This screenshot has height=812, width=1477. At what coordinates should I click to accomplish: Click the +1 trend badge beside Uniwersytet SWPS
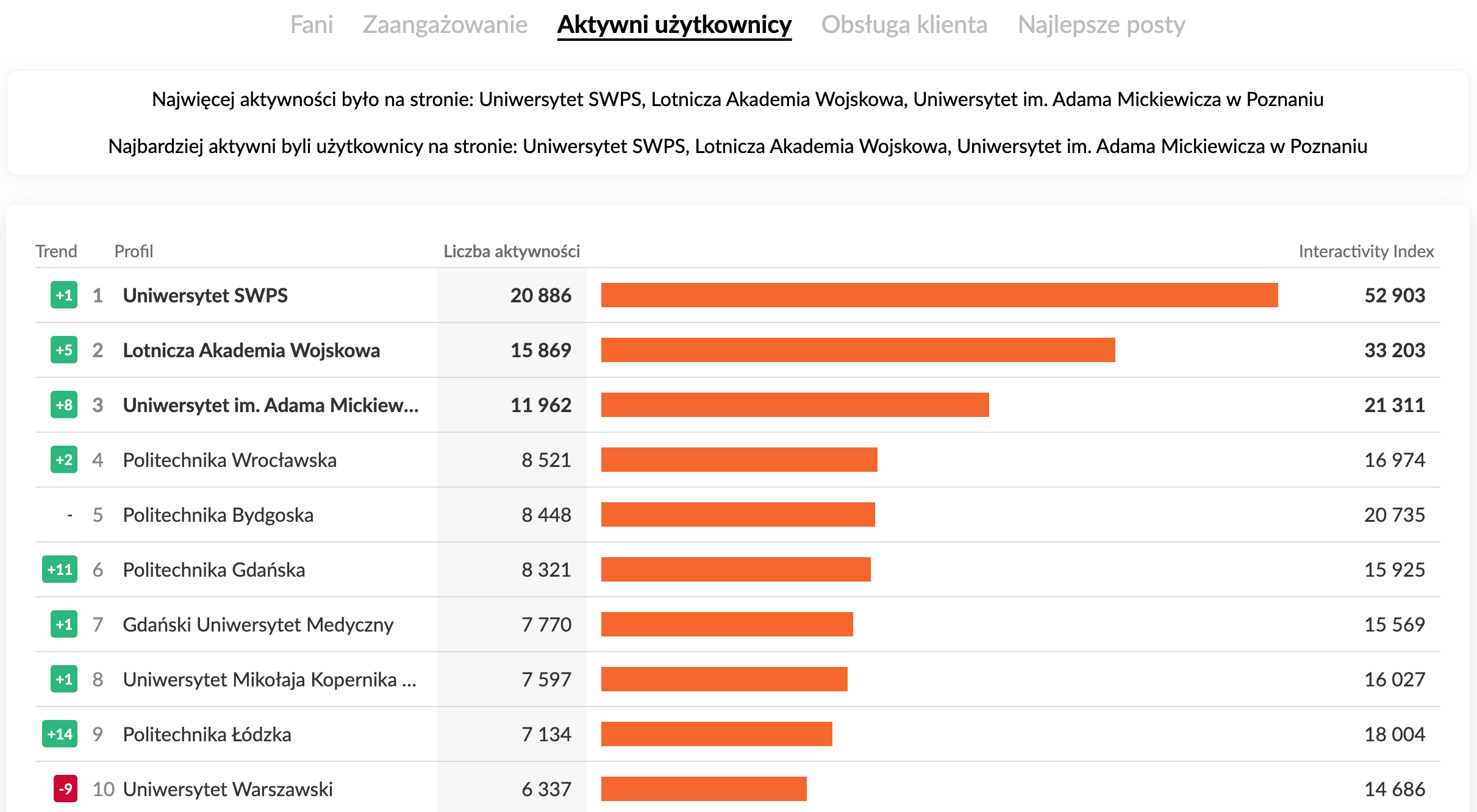click(64, 295)
